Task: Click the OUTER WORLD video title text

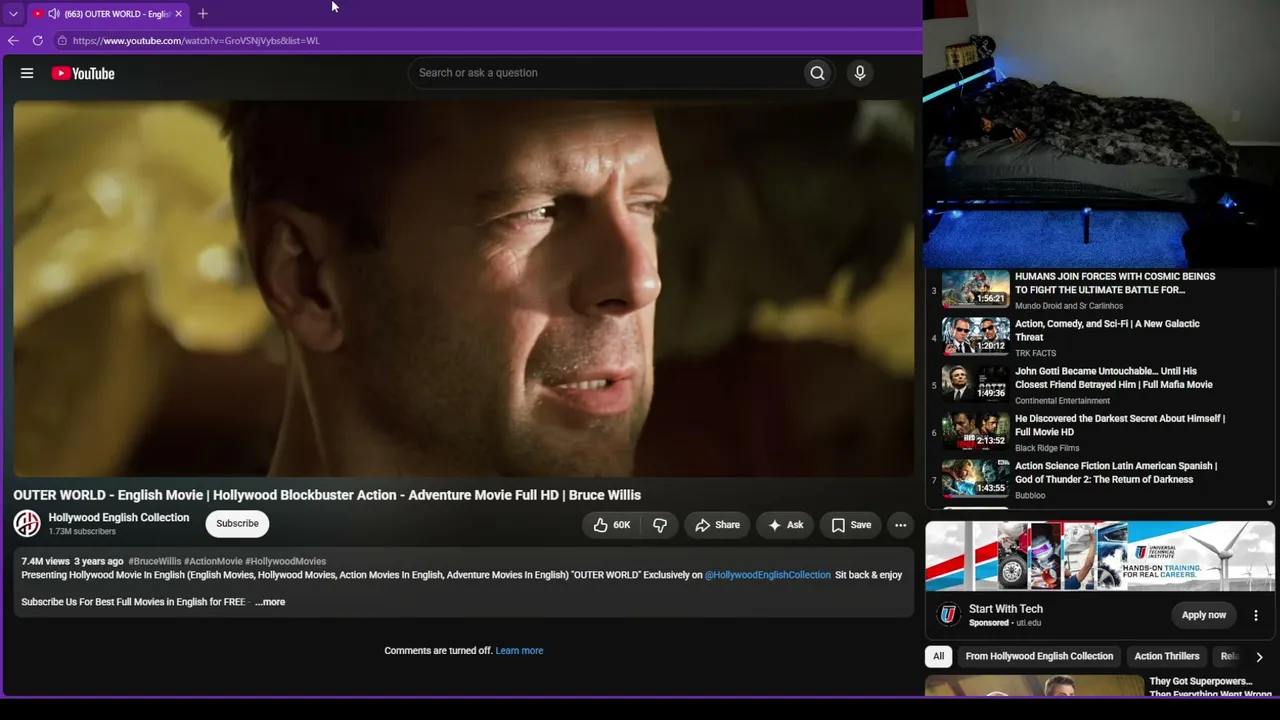Action: click(x=327, y=495)
